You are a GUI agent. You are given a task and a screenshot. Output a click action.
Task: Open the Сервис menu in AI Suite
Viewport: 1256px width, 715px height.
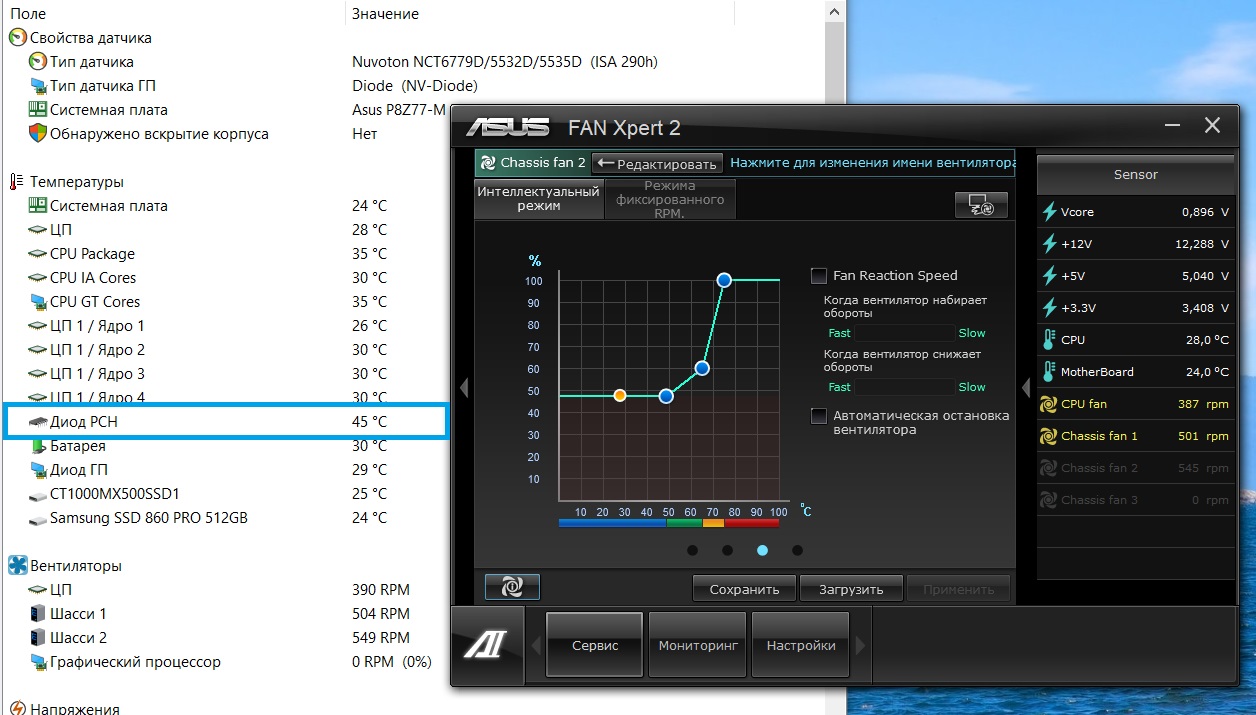tap(595, 646)
